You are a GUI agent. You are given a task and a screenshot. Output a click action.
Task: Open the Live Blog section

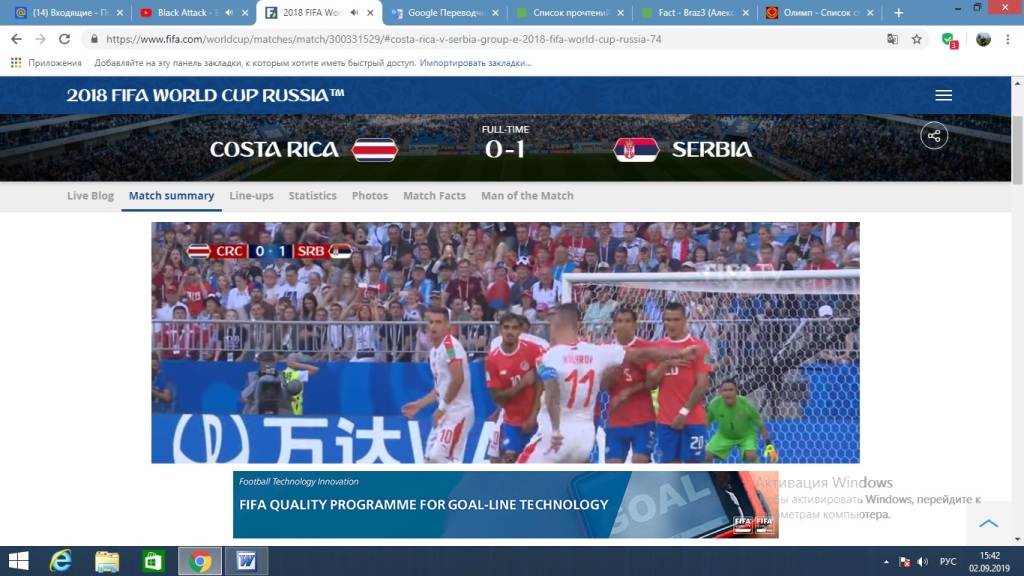[x=90, y=195]
